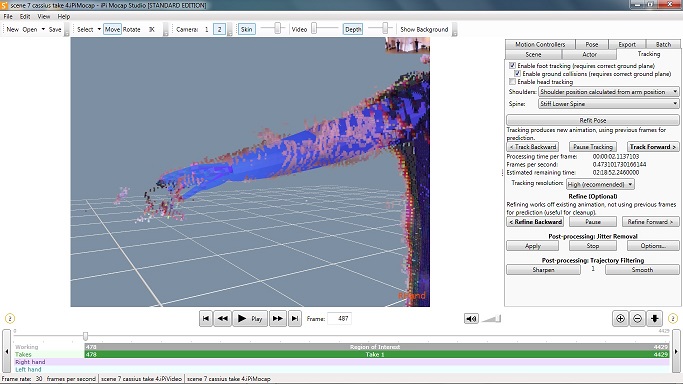Click Track Forward

pyautogui.click(x=653, y=147)
